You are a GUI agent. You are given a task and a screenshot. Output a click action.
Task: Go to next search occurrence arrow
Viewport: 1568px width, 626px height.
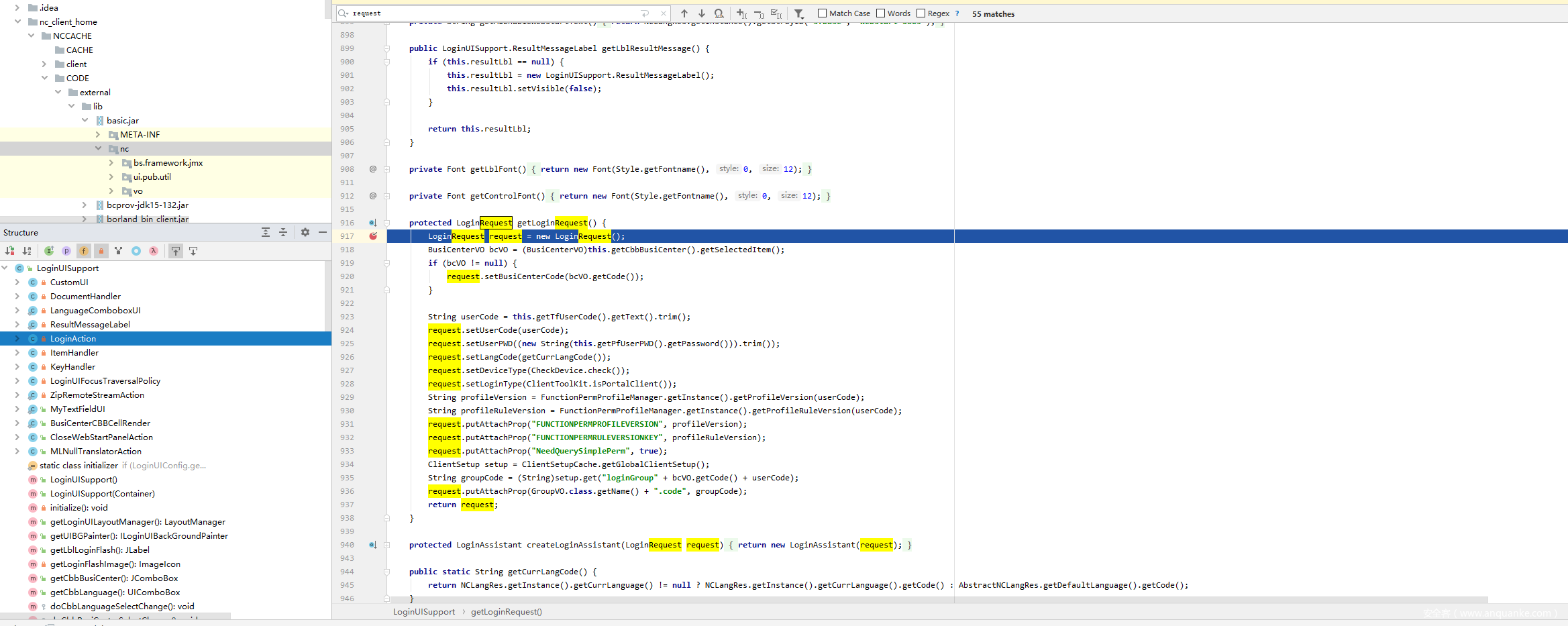coord(701,13)
